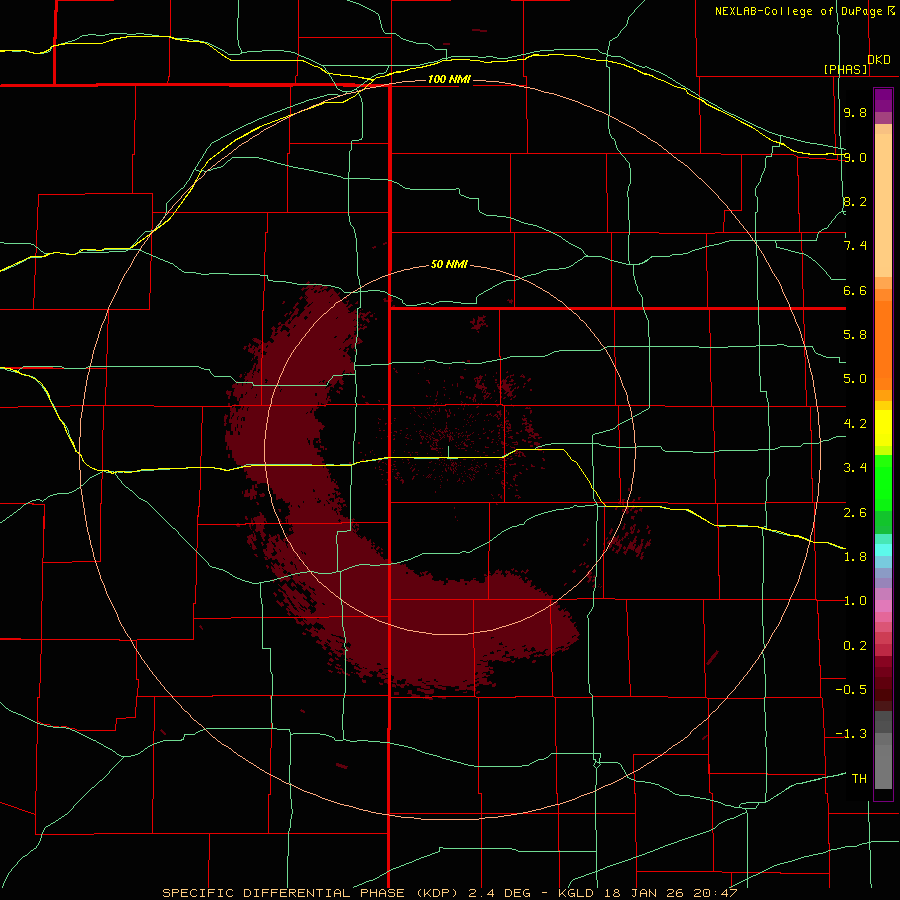
Task: Click the KGLD 18 JAN 26 20:47 timestamp
Action: [x=647, y=893]
